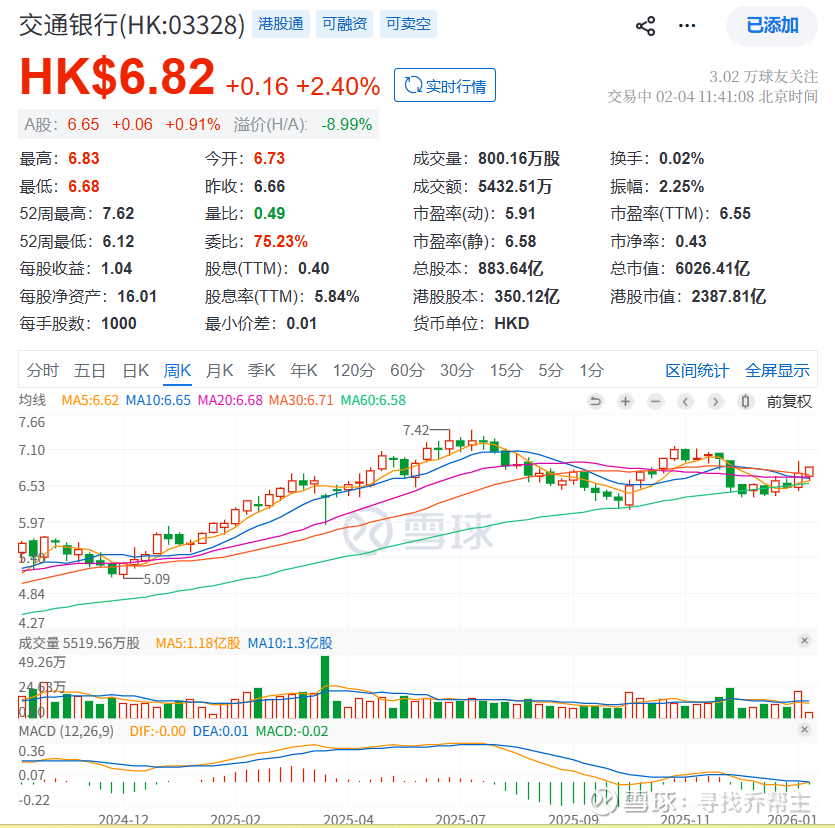Image resolution: width=835 pixels, height=828 pixels.
Task: Select the 可卖空 tag
Action: [408, 24]
